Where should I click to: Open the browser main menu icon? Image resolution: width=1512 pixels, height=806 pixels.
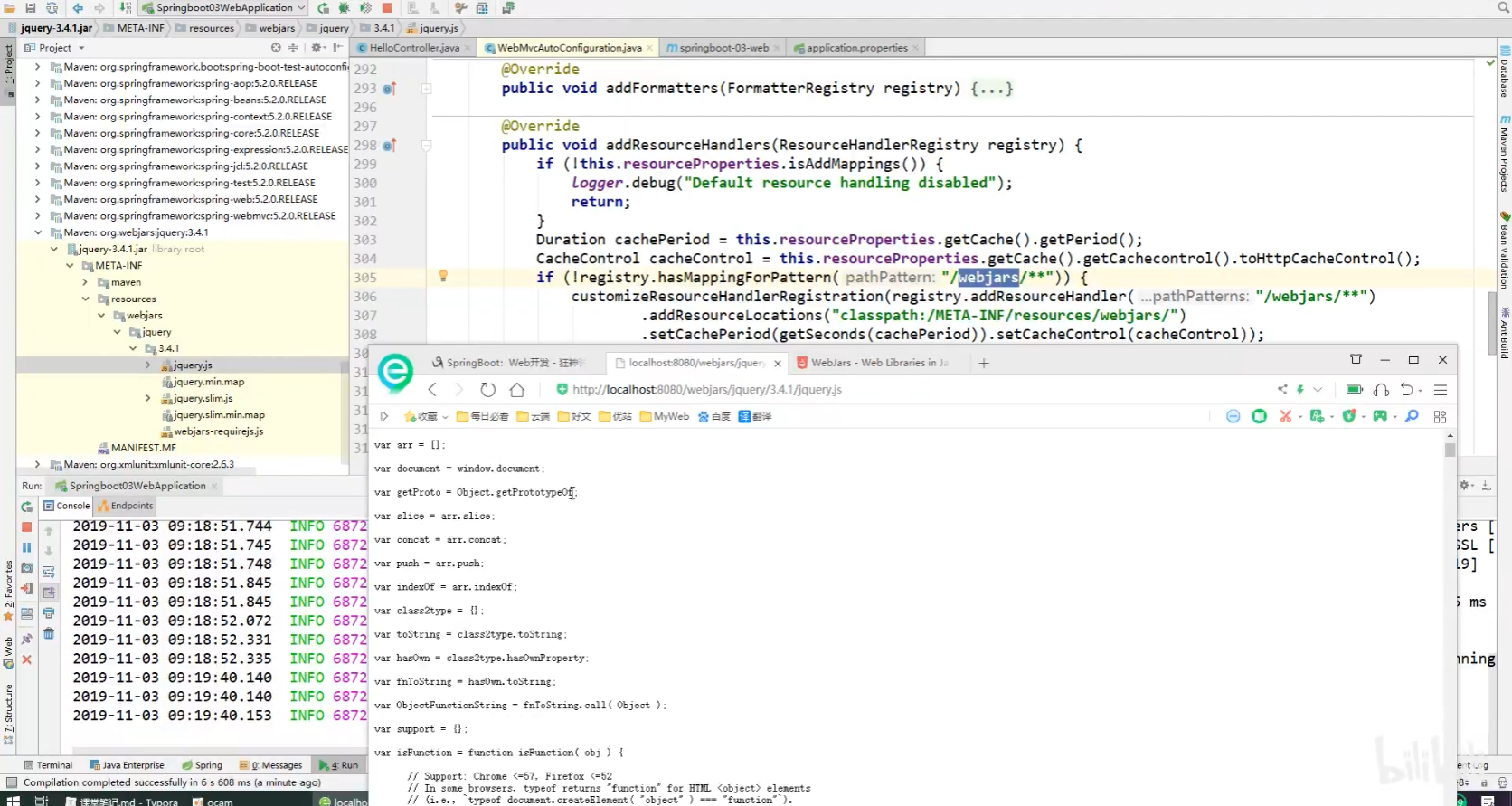click(1441, 389)
